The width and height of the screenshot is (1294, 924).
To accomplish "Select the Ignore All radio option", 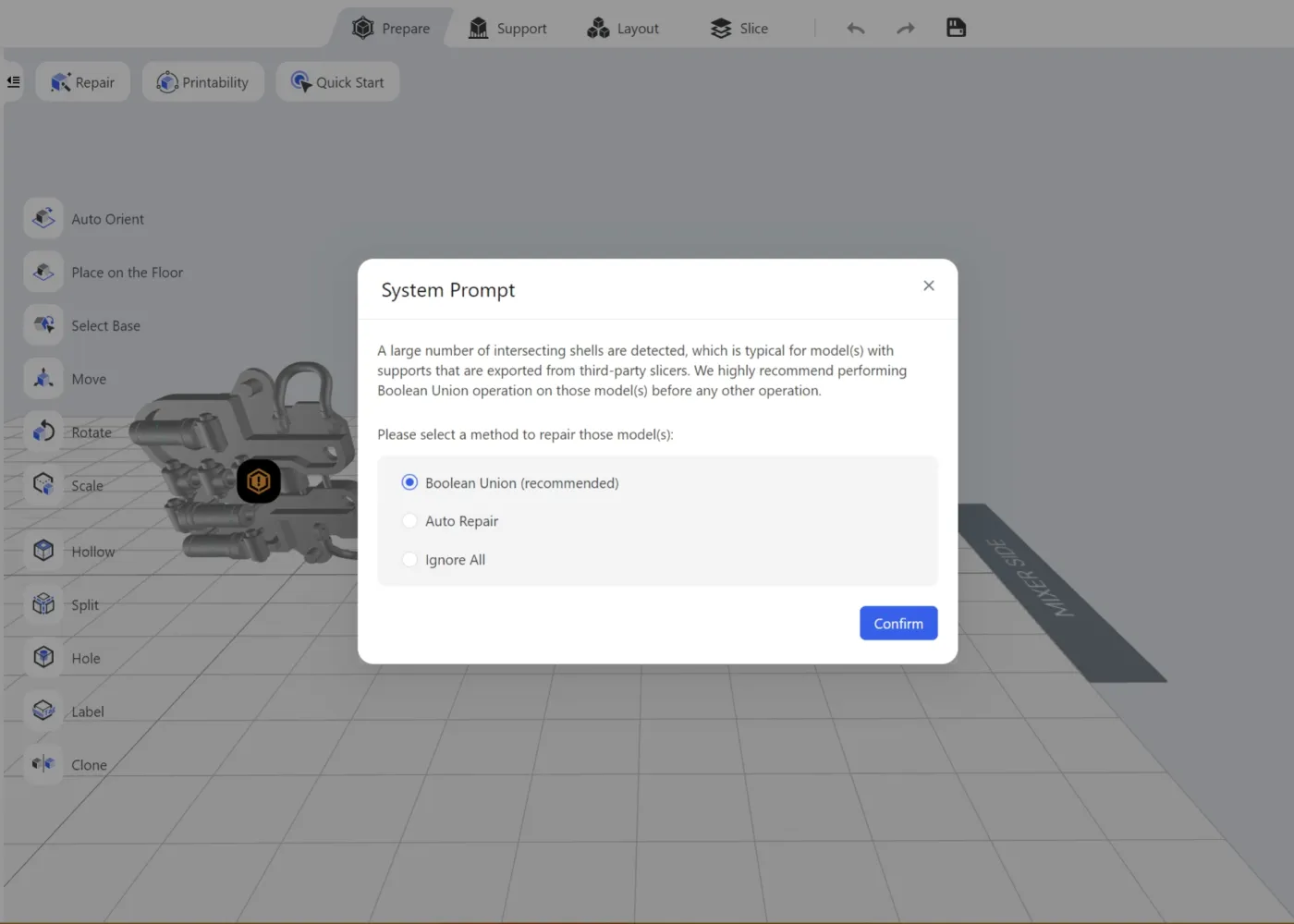I will point(409,560).
